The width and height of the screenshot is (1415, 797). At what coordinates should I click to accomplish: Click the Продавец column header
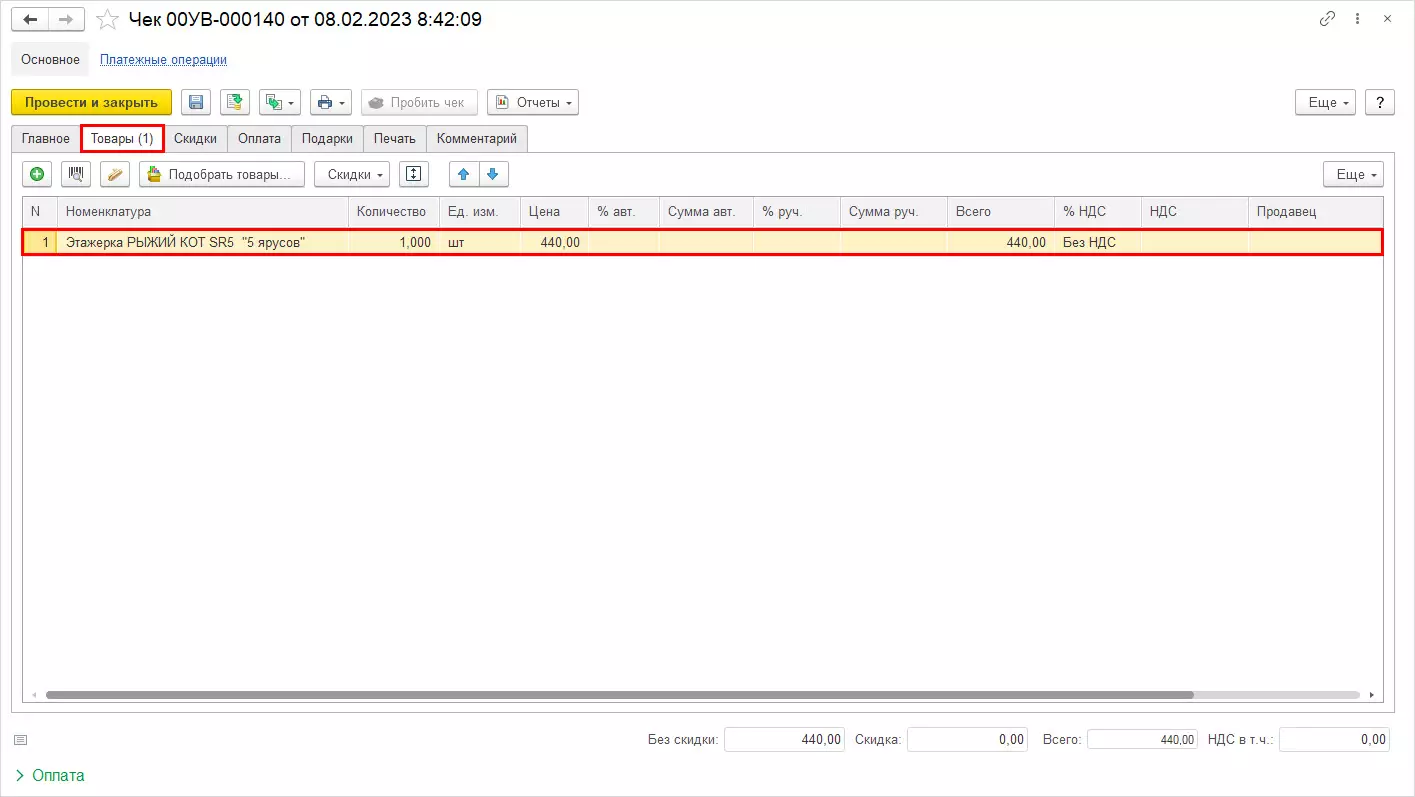click(x=1315, y=211)
